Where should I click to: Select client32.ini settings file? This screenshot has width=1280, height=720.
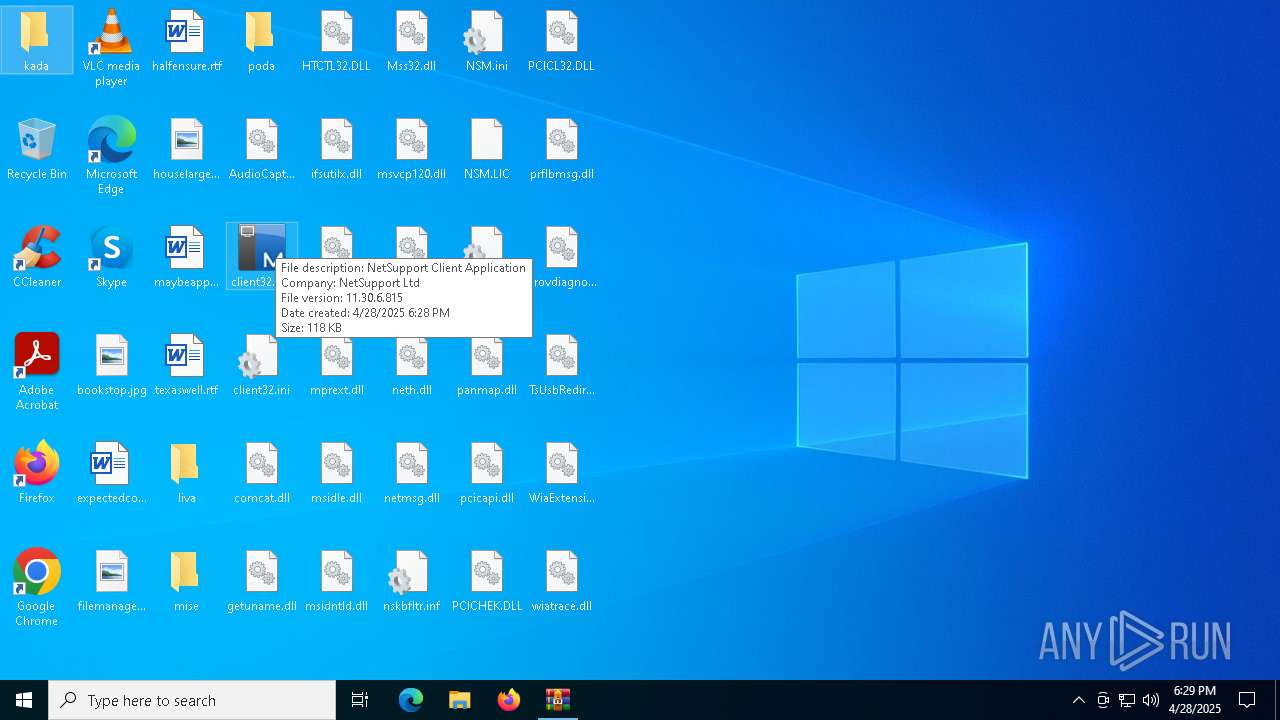(261, 364)
